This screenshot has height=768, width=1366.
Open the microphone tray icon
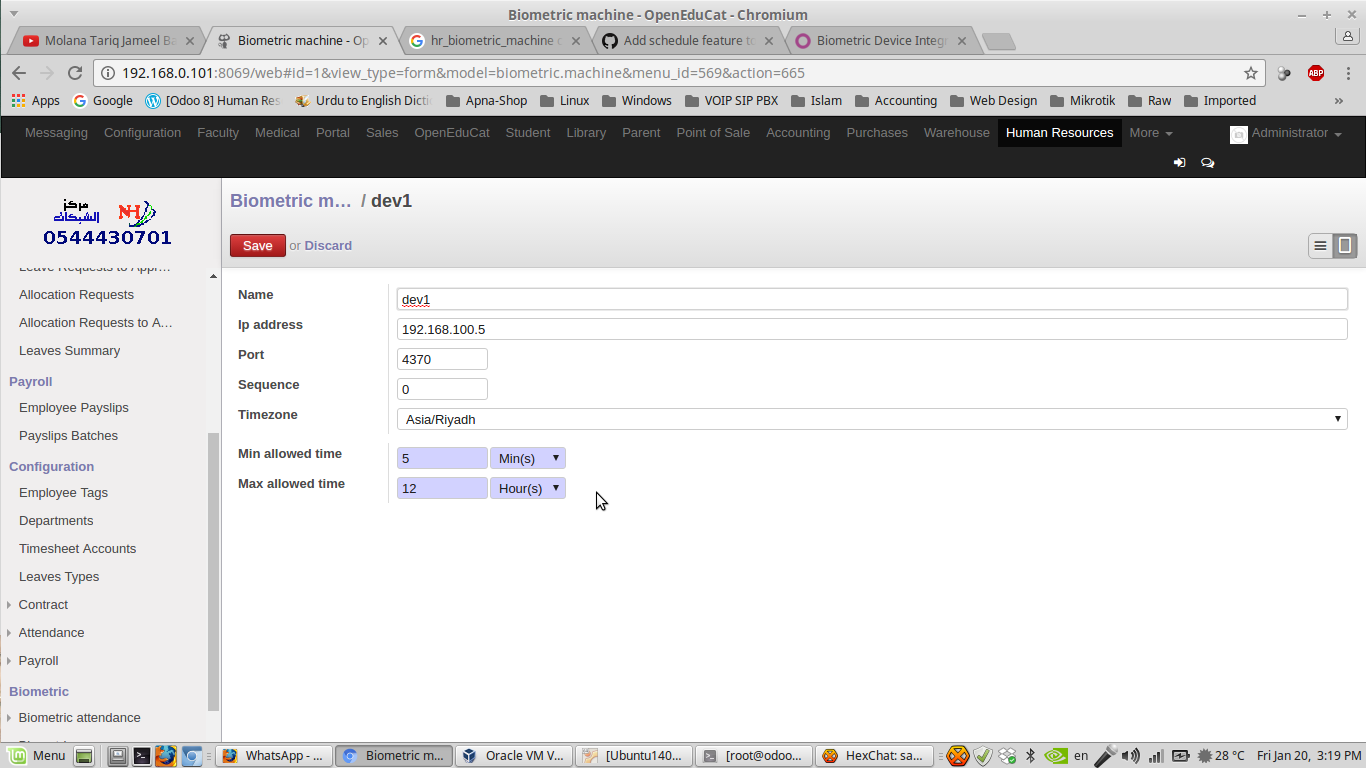coord(1105,756)
